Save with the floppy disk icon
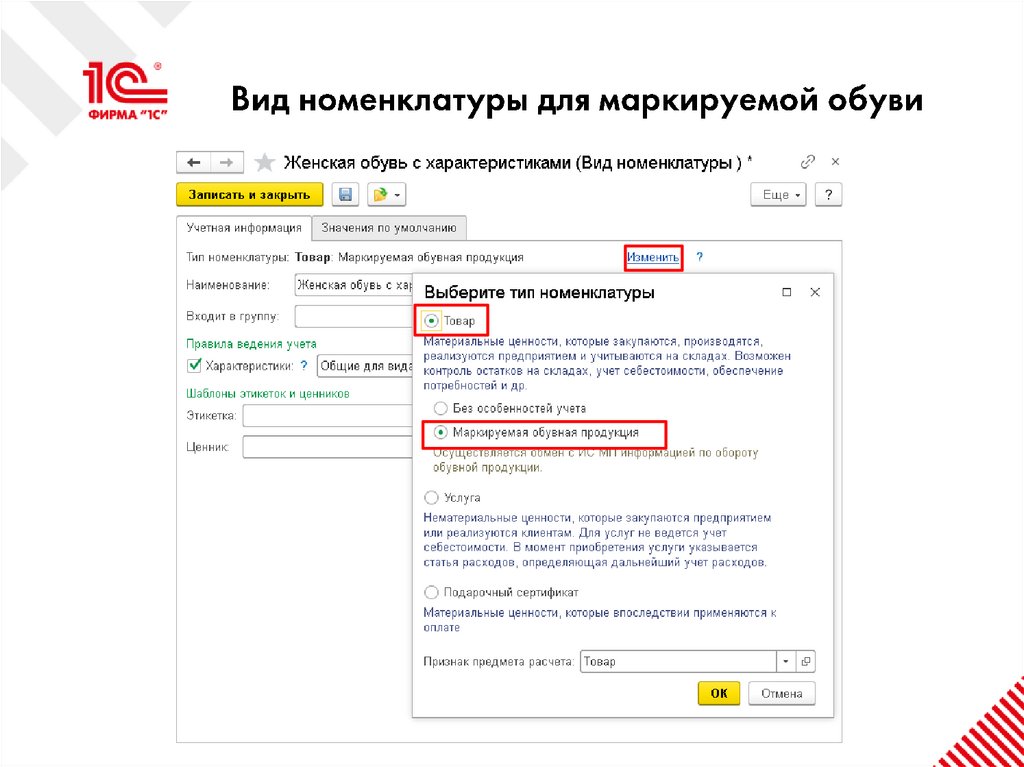 click(346, 195)
